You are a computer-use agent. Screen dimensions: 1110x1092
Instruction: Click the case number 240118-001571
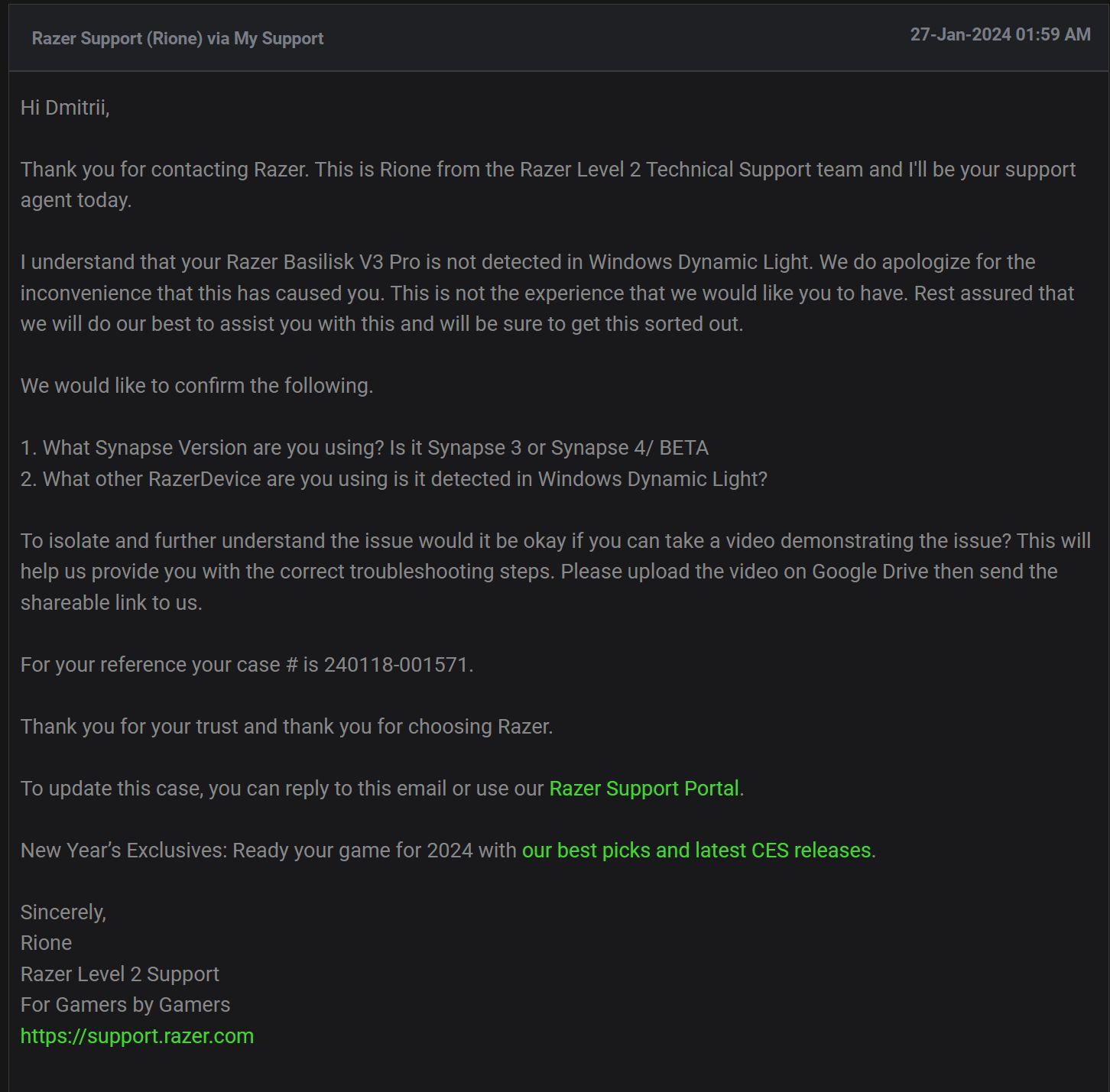click(x=396, y=665)
